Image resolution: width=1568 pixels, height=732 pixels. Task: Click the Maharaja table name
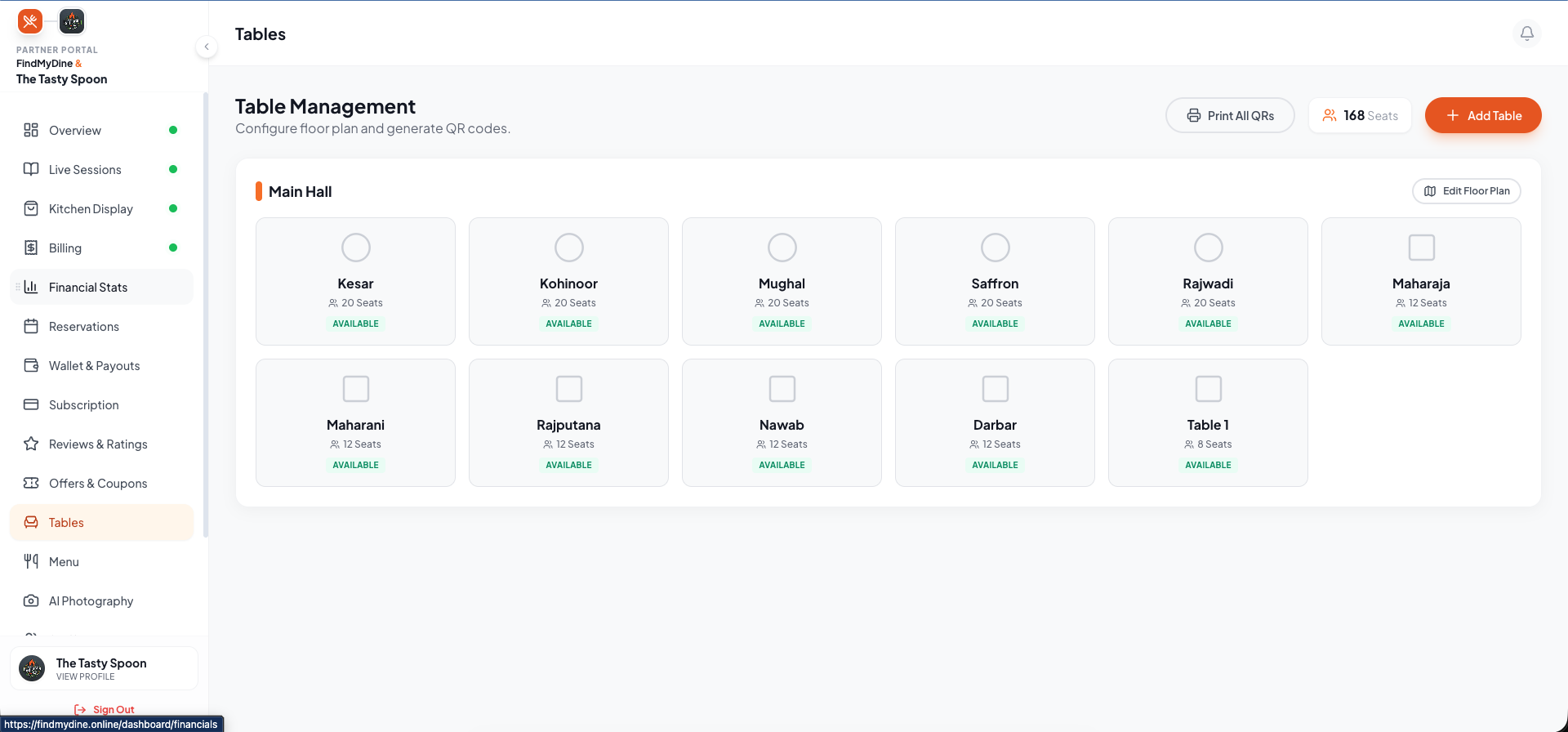(x=1421, y=283)
